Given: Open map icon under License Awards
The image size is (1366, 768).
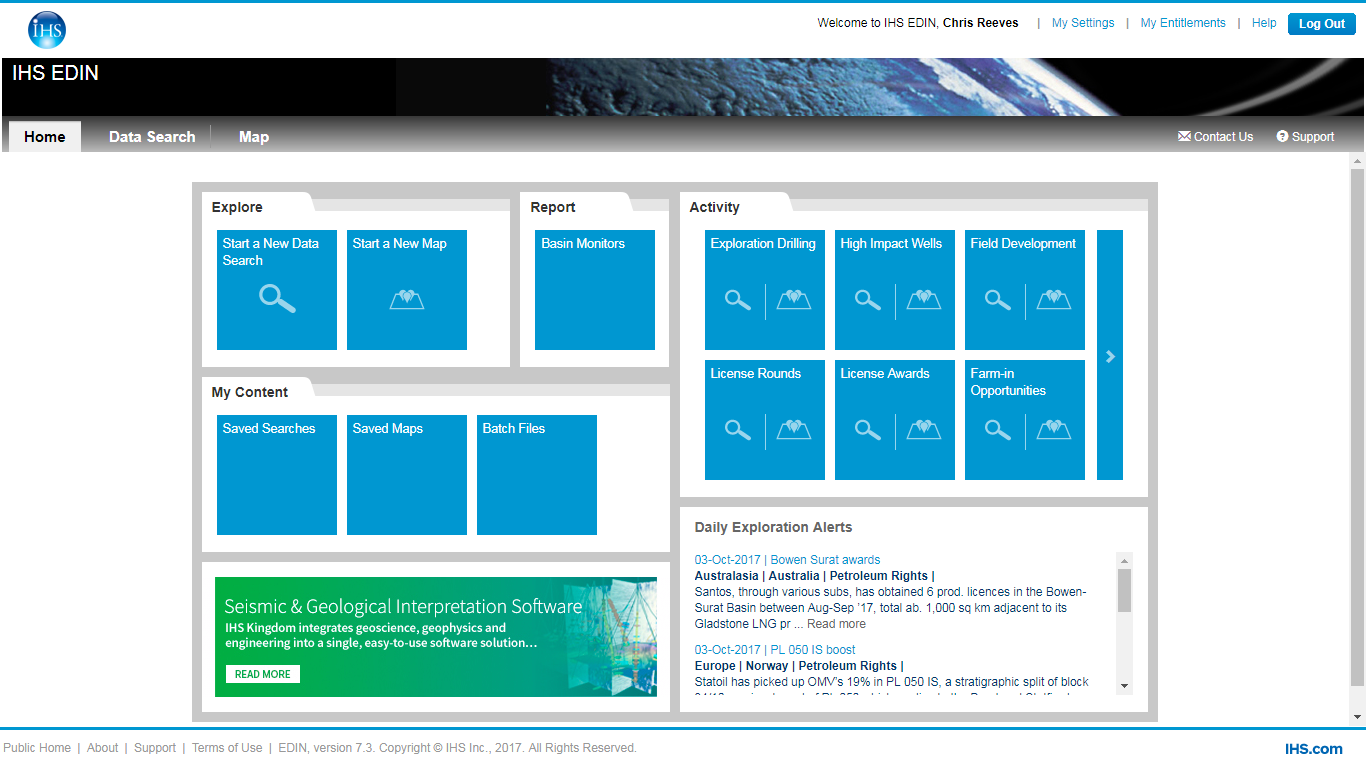Looking at the screenshot, I should coord(924,429).
